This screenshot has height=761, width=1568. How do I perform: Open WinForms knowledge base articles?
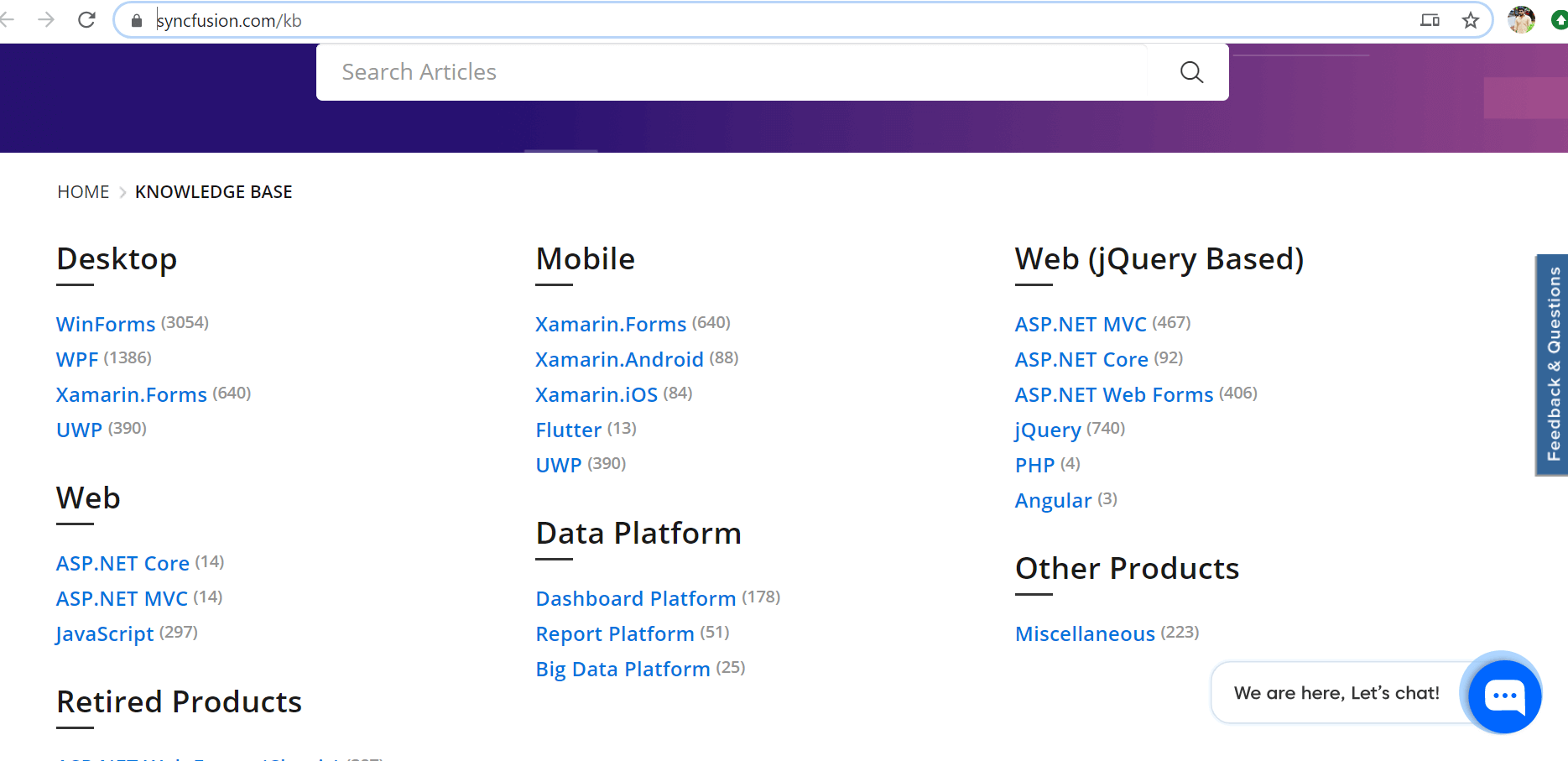point(106,324)
